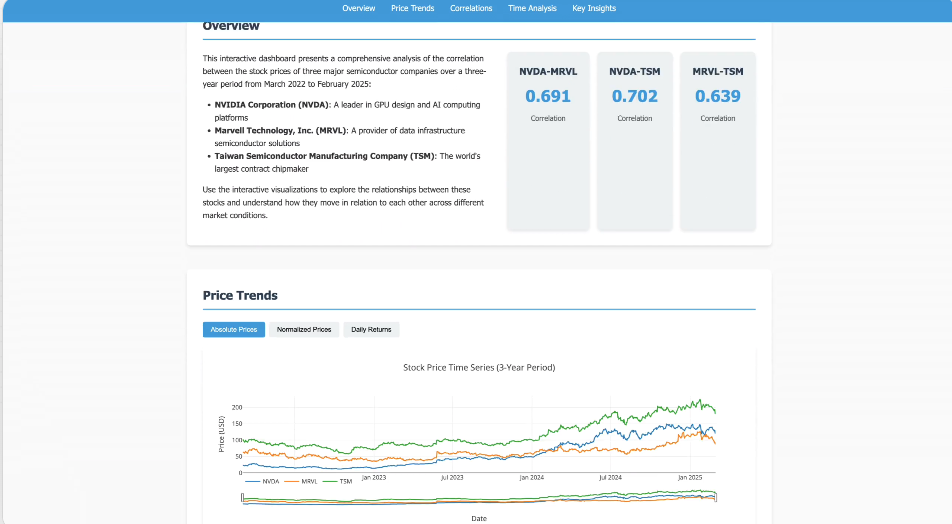This screenshot has width=952, height=524.
Task: Show the Daily Returns chart
Action: 371,330
